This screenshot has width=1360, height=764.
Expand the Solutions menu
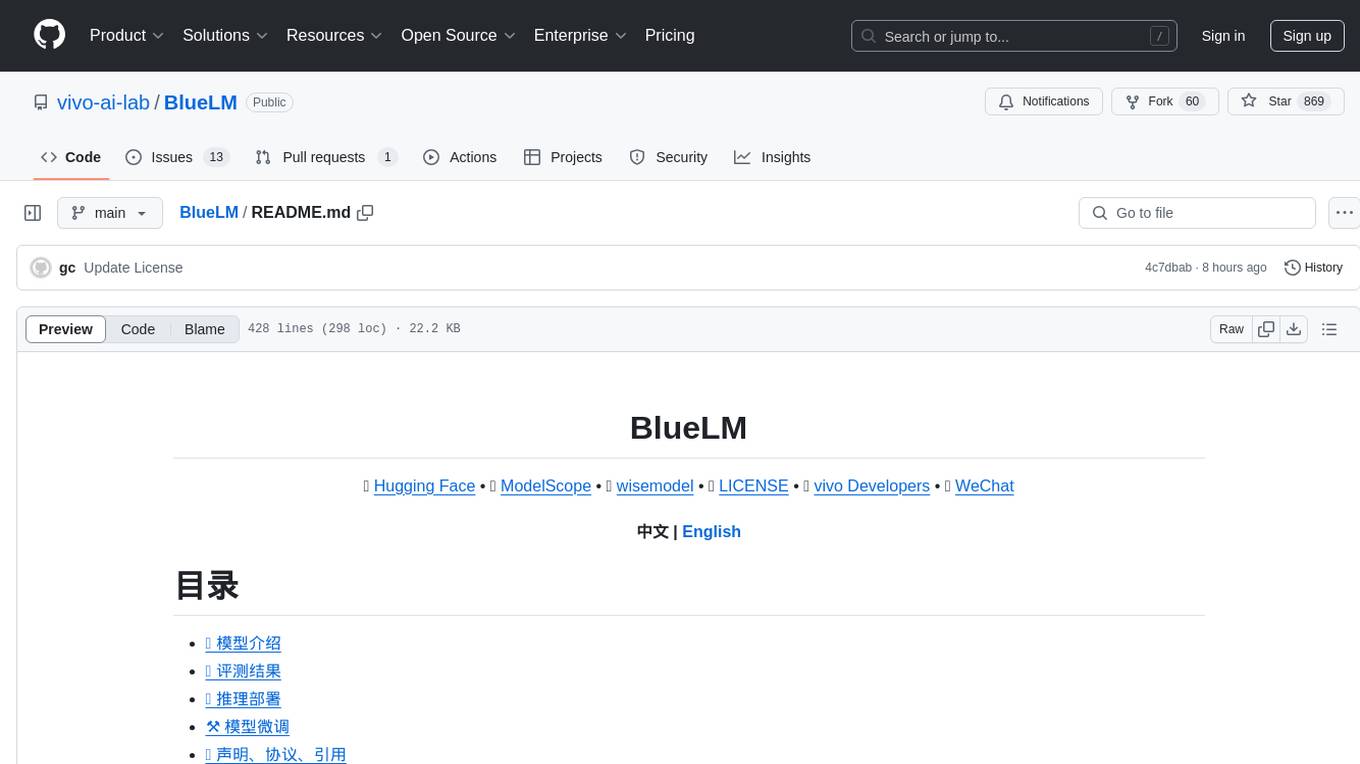coord(225,35)
